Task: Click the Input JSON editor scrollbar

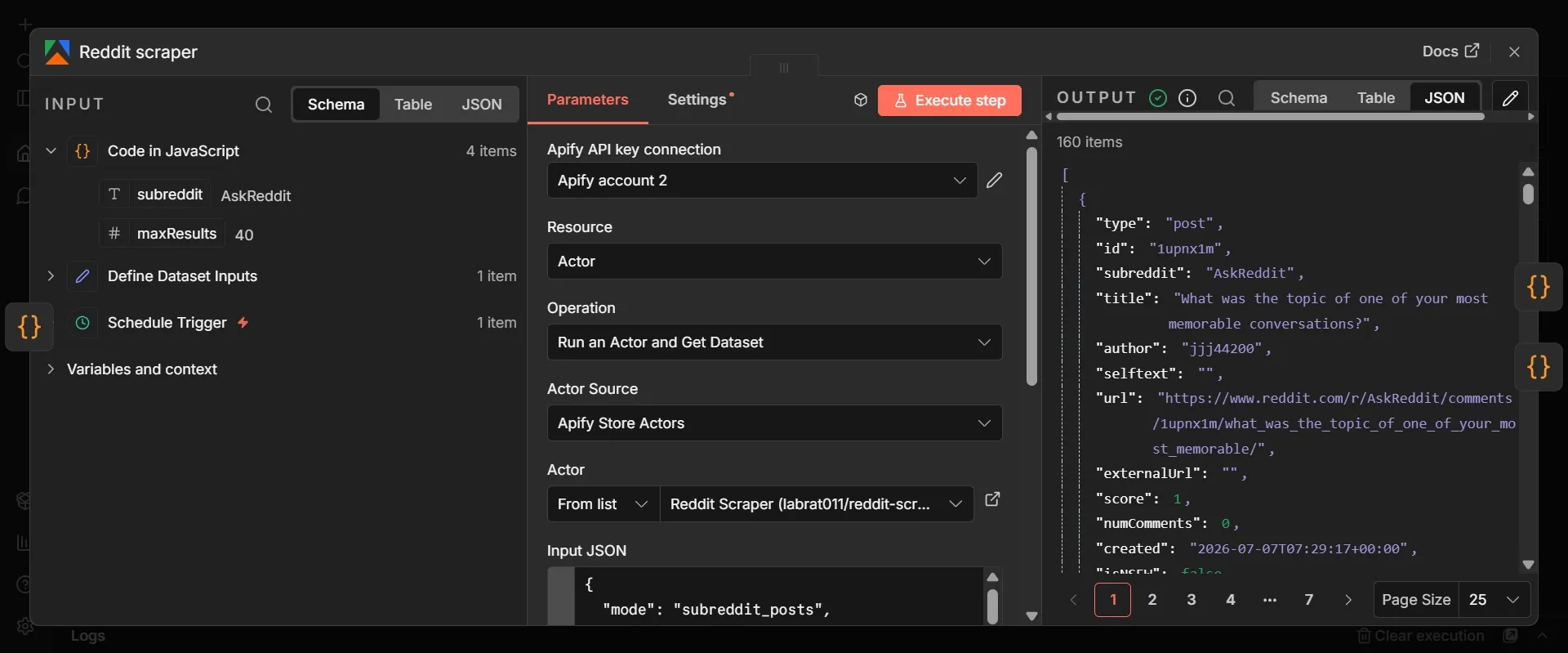Action: [992, 606]
